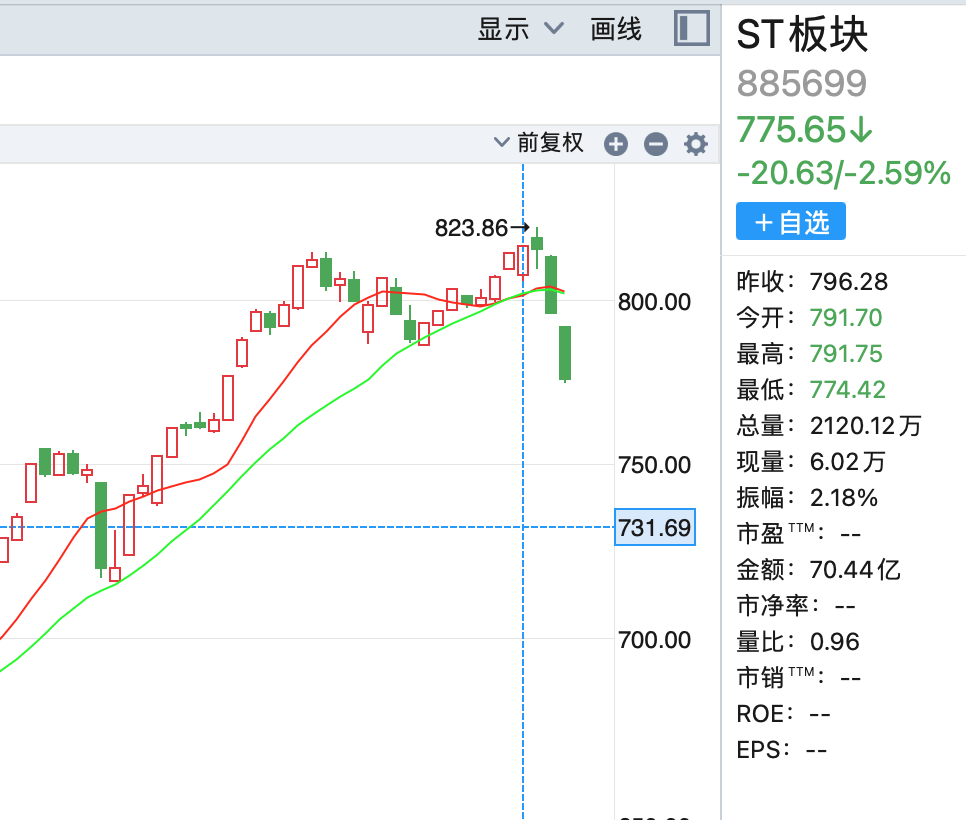Select the 总量 2120.12万 row
The image size is (966, 820).
[x=829, y=425]
